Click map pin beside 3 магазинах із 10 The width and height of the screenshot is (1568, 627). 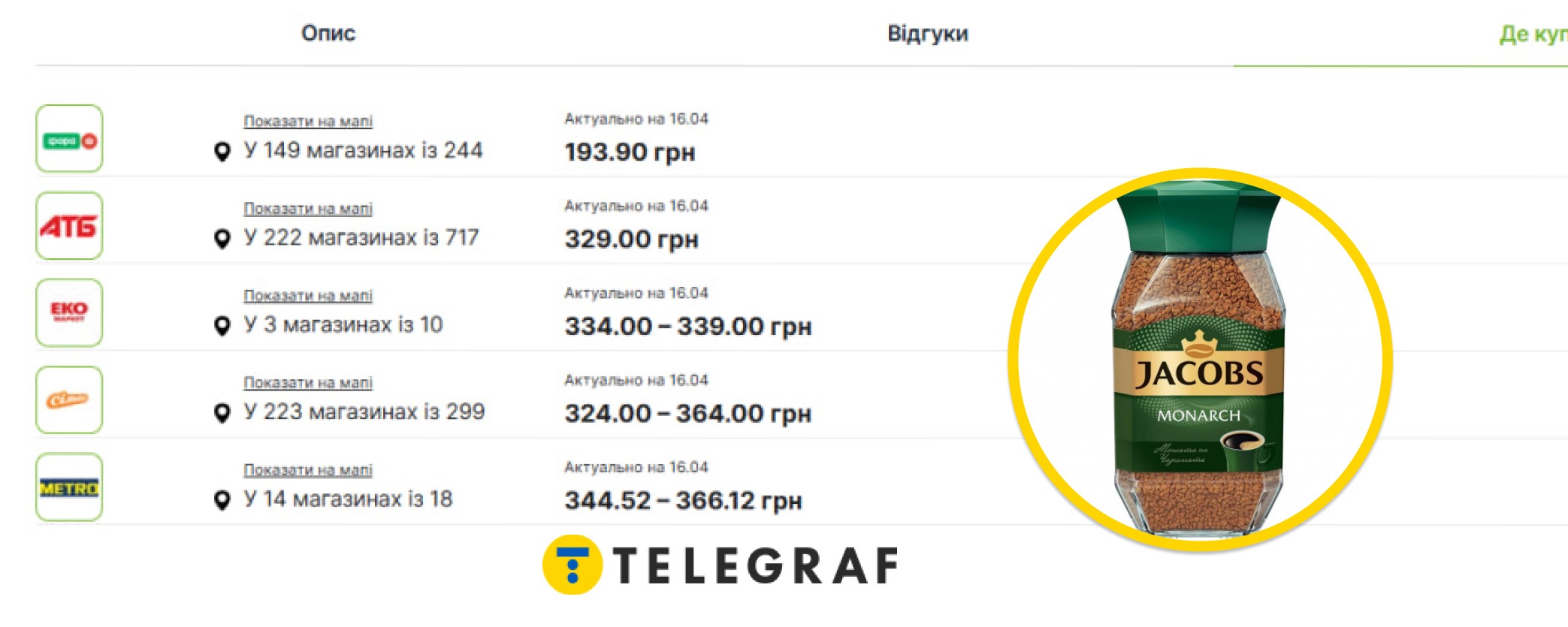coord(222,326)
